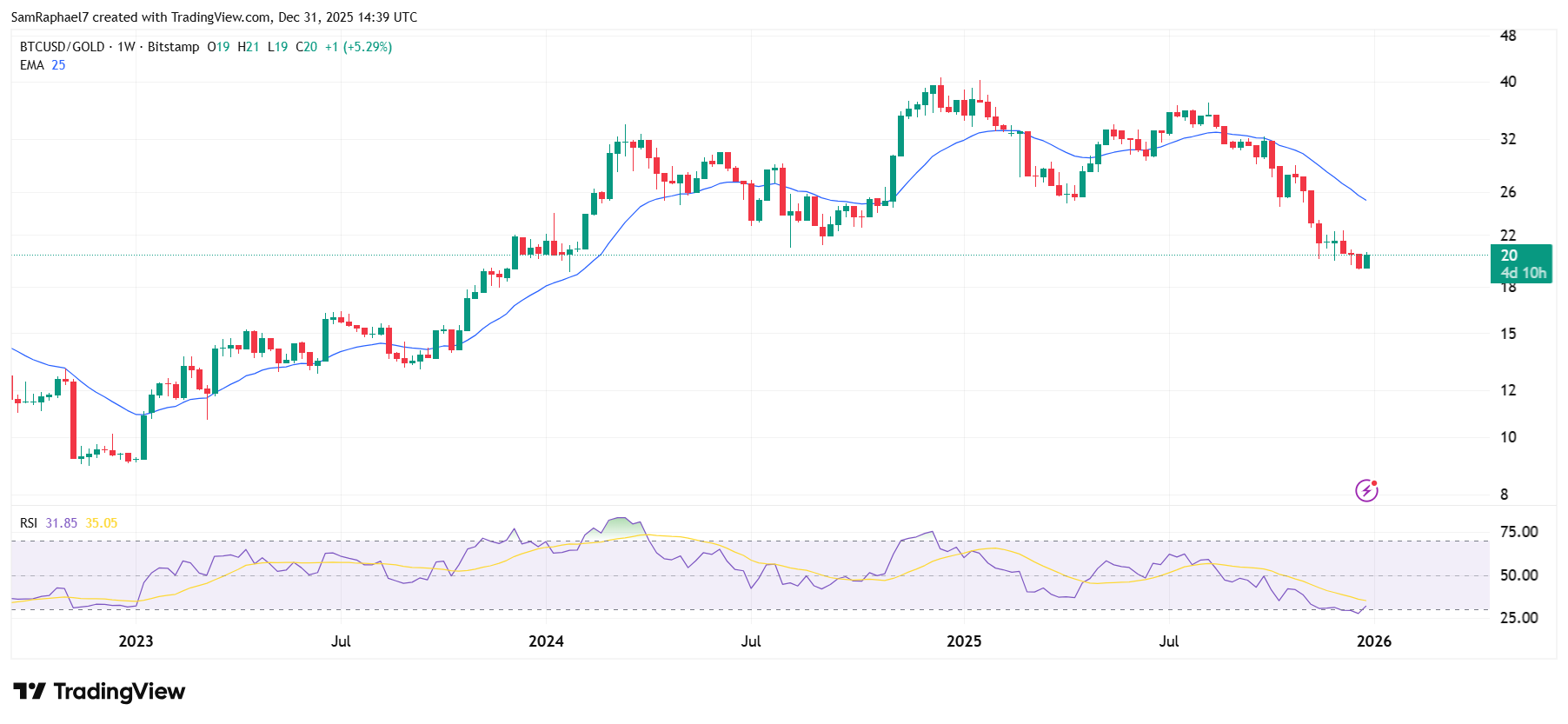Click the TradingView logo at the bottom
1568x724 pixels.
click(100, 692)
